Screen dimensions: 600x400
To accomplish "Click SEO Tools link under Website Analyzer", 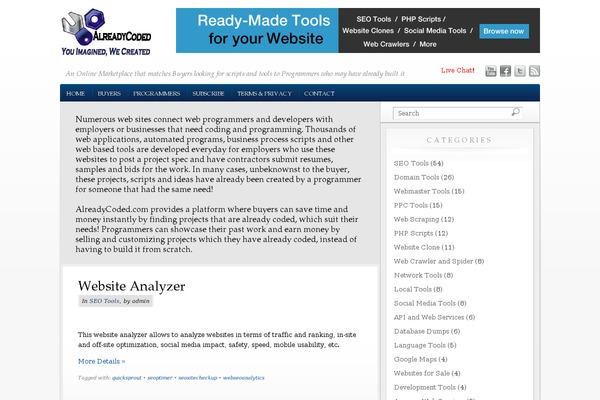I will (104, 301).
